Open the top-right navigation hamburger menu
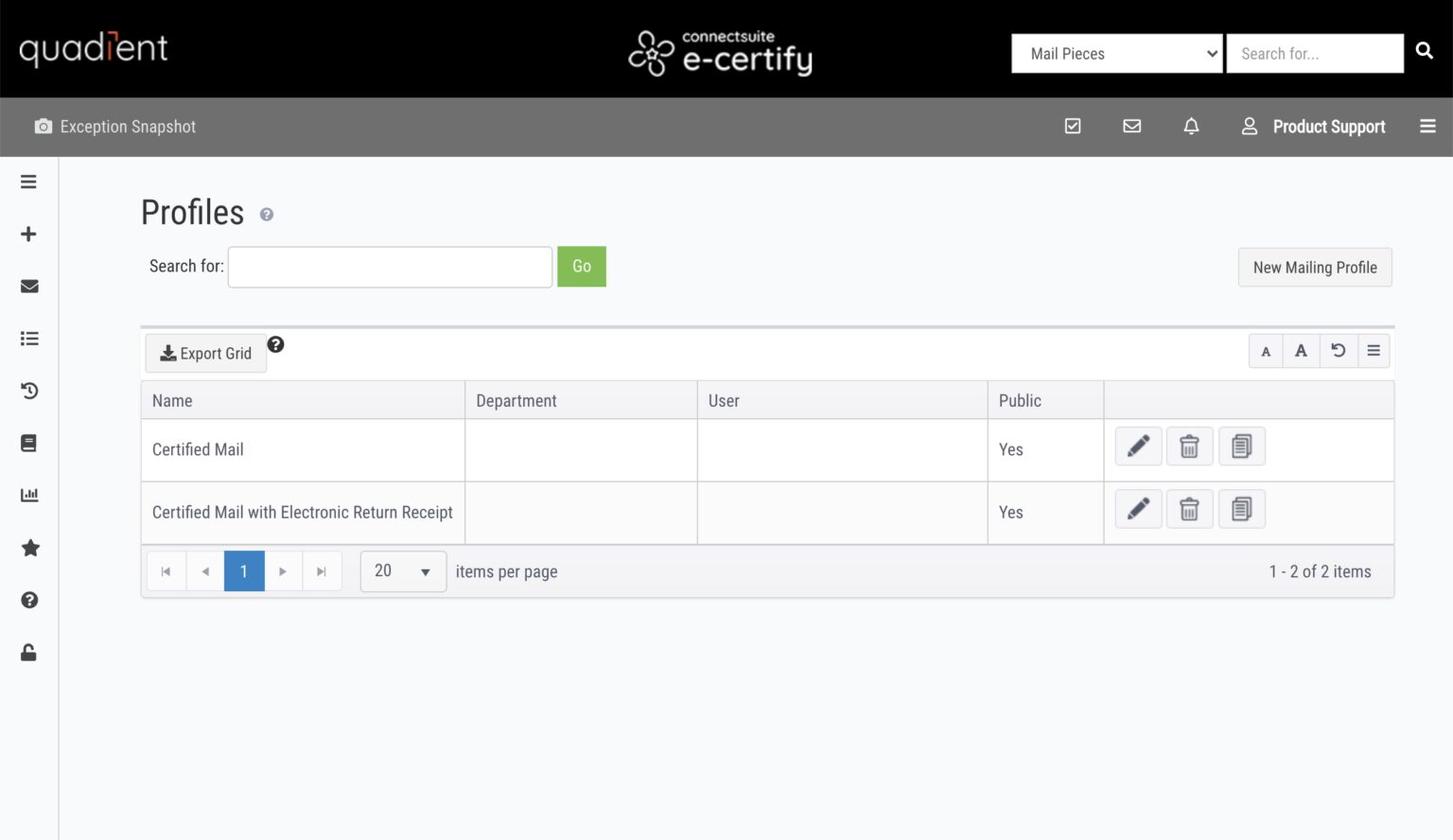Screen dimensions: 1453x840 pos(1428,126)
